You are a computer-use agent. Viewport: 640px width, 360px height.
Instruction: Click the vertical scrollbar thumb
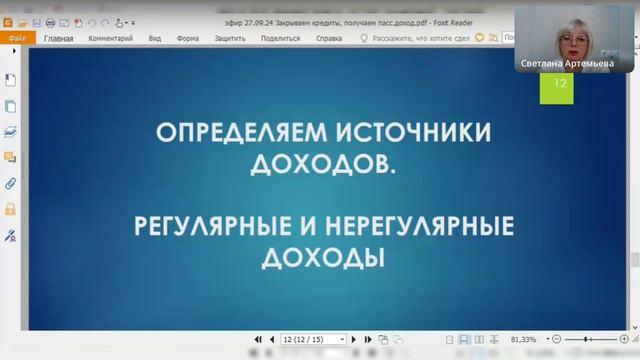[635, 260]
